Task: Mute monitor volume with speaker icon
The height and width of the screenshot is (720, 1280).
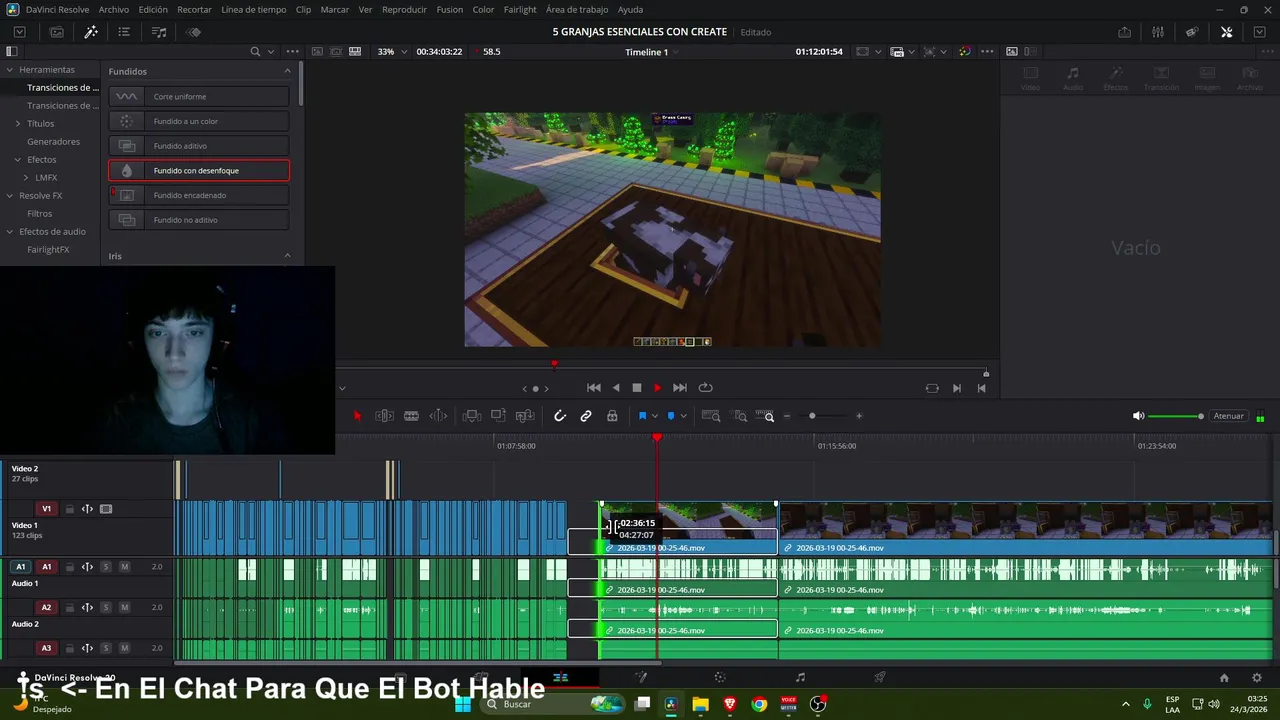Action: tap(1138, 416)
